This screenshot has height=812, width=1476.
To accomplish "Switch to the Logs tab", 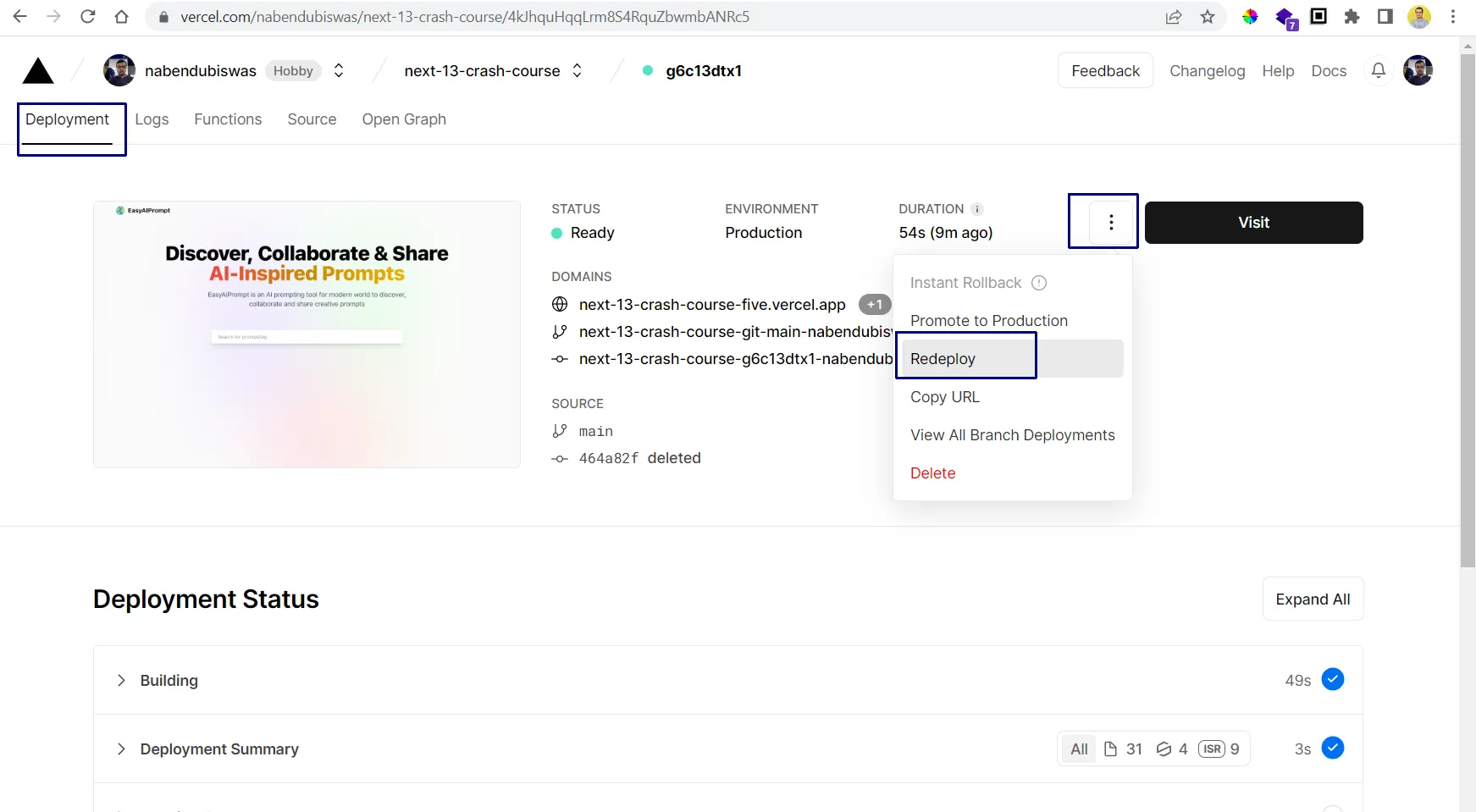I will 152,119.
